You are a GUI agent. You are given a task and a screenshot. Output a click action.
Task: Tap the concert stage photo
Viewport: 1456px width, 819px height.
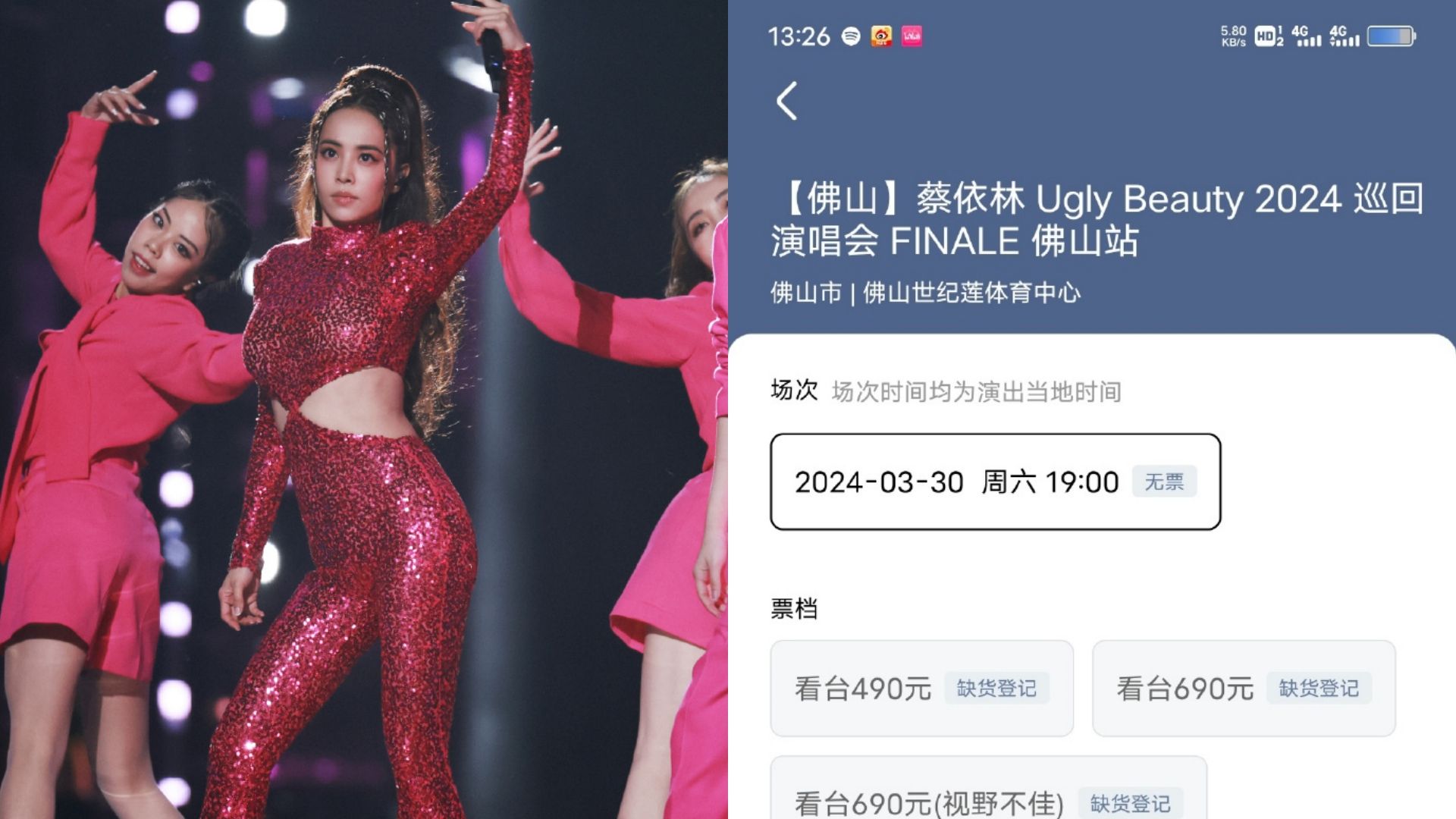[x=364, y=409]
